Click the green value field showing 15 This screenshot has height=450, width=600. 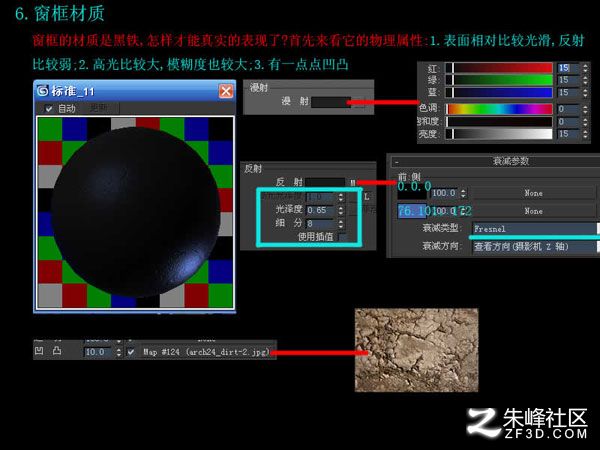click(568, 80)
